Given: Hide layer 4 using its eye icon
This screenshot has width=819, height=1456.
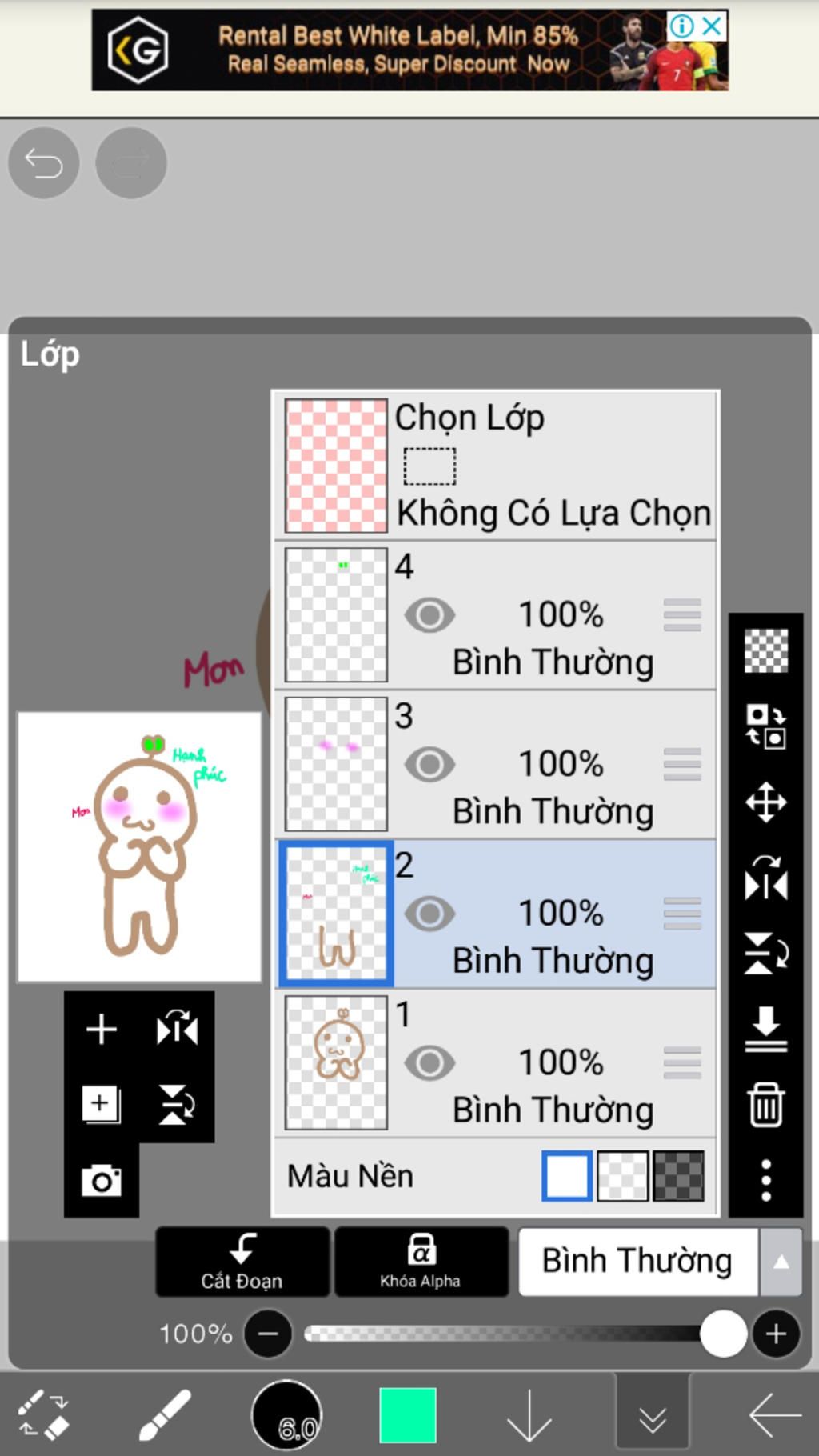Looking at the screenshot, I should coord(429,615).
